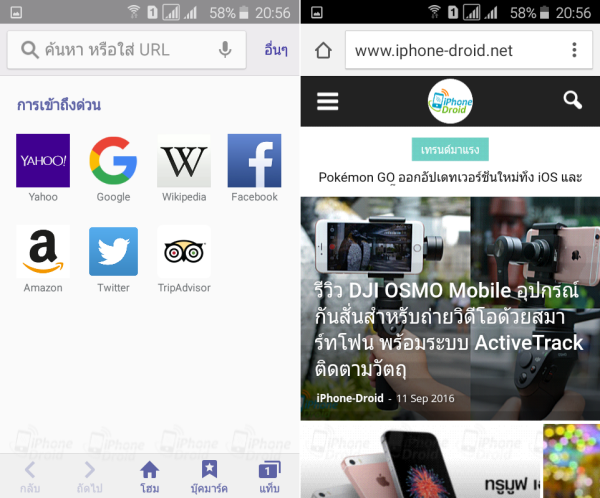This screenshot has height=498, width=600.
Task: Go to the โฮม tab in bottom bar
Action: [149, 476]
